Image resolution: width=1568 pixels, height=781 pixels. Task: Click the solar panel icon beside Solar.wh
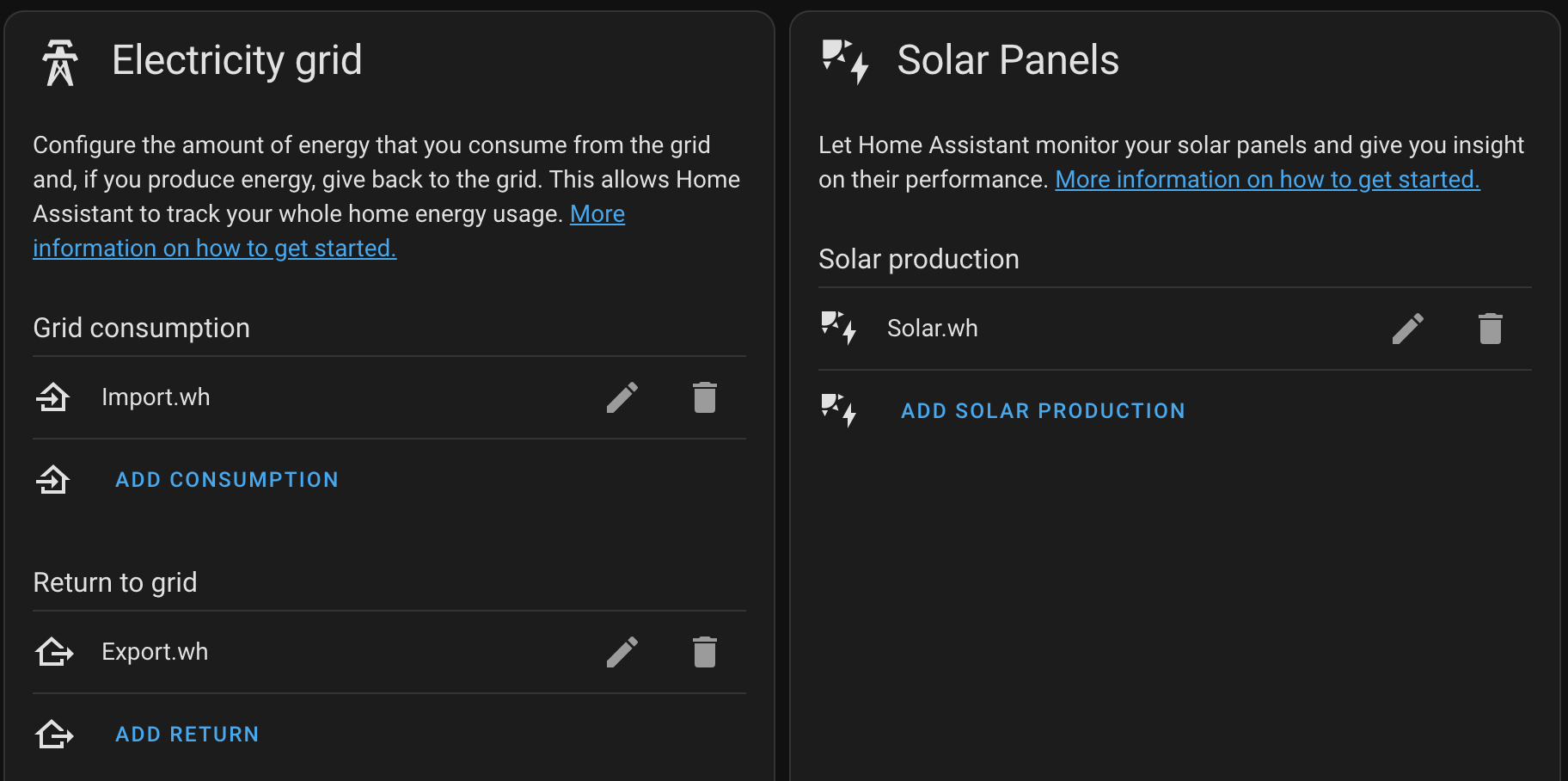coord(838,328)
